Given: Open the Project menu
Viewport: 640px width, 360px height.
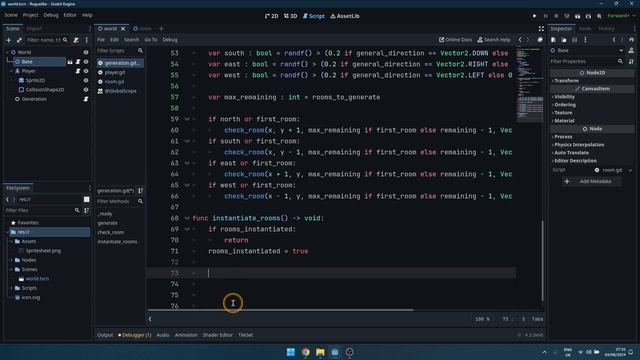Looking at the screenshot, I should tap(30, 15).
